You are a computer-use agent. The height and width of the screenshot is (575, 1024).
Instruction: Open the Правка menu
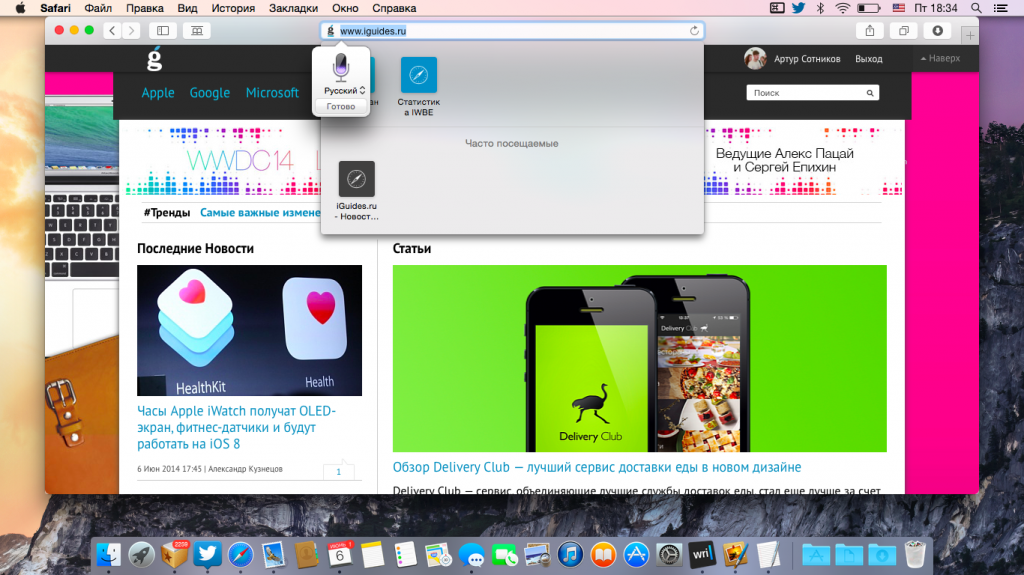pyautogui.click(x=144, y=8)
